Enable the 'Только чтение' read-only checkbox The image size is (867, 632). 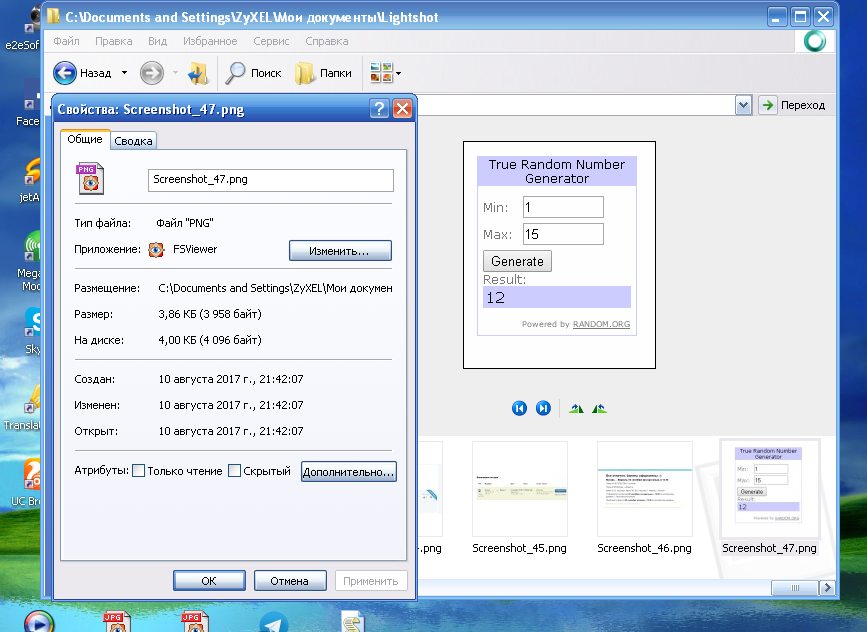click(139, 471)
